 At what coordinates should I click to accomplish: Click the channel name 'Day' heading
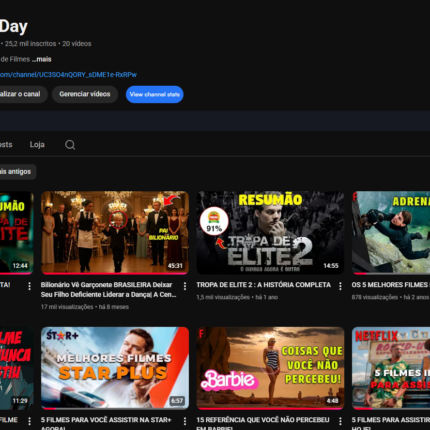point(14,27)
